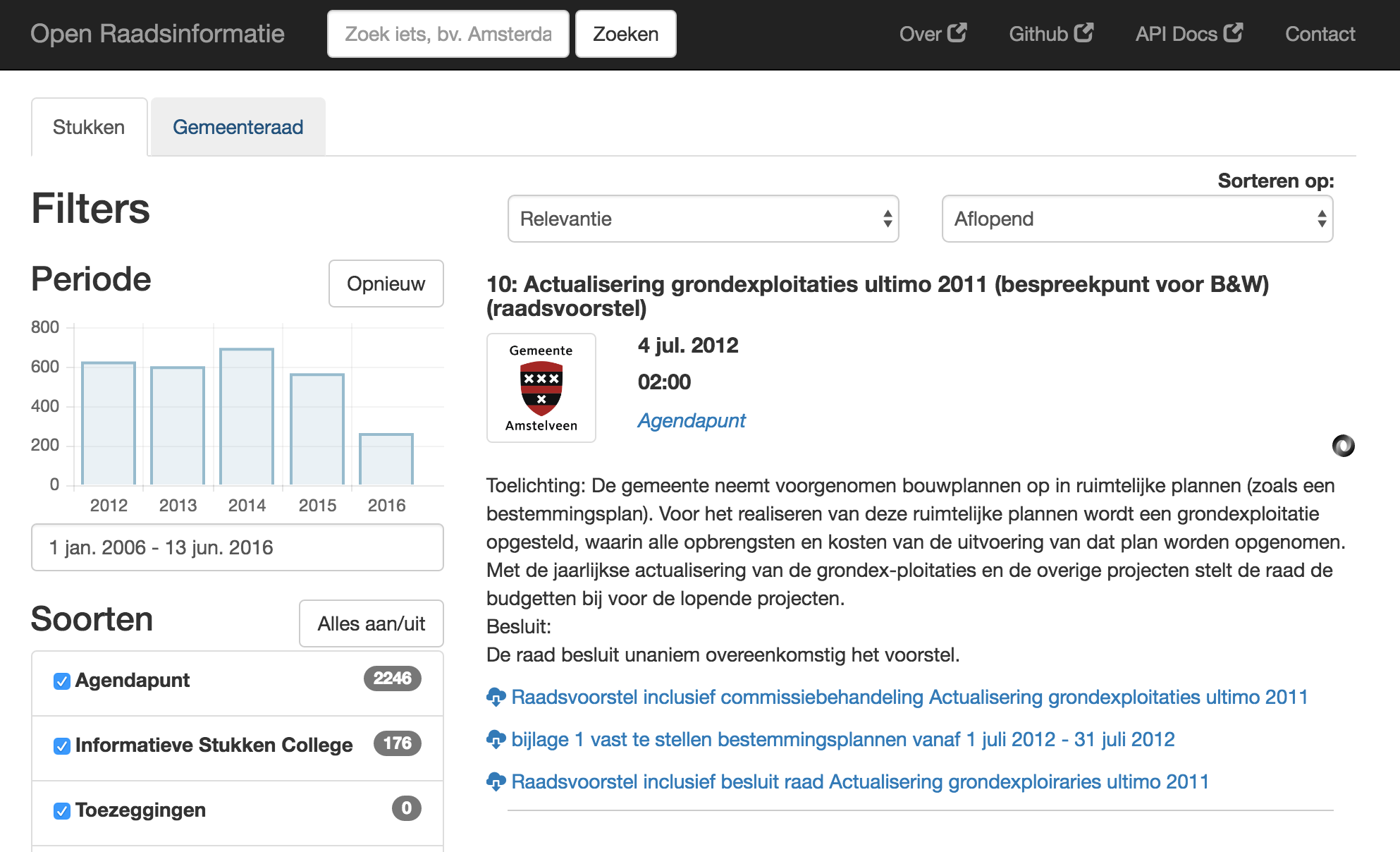Click the date text 4 jul. 2012

tap(688, 346)
